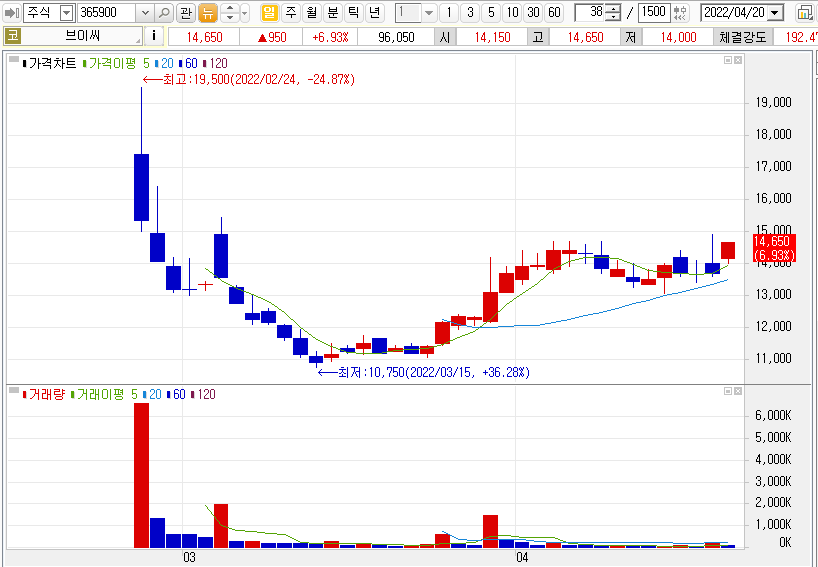Screen dimensions: 818x567
Task: Switch to the 주 weekly chart period
Action: click(291, 13)
